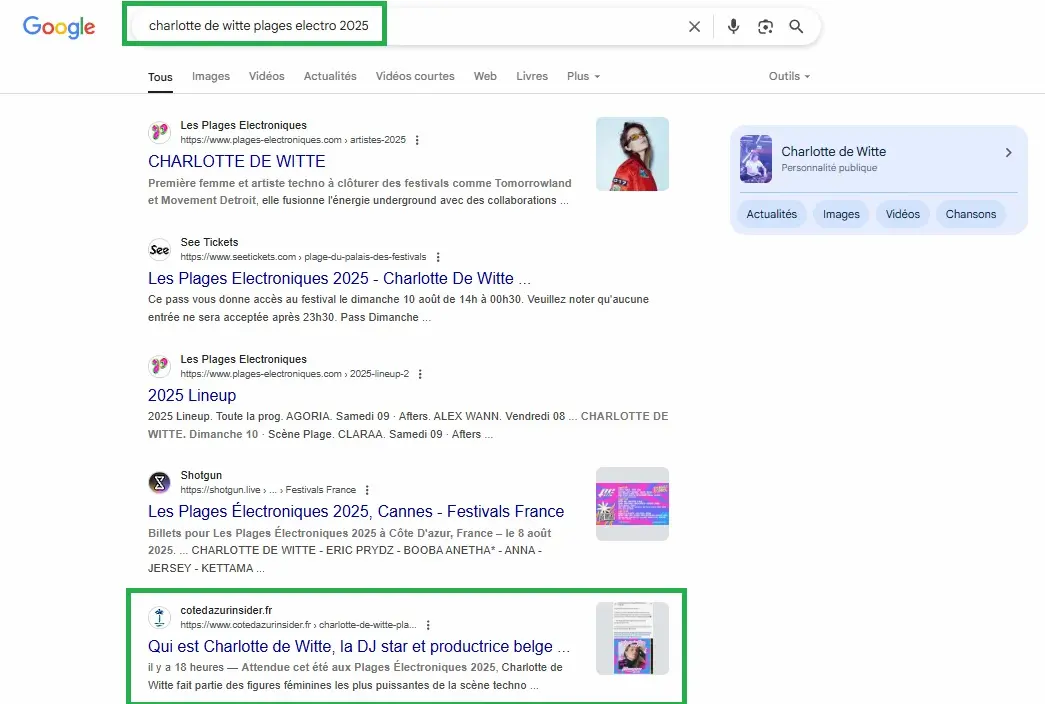Image resolution: width=1045 pixels, height=704 pixels.
Task: Switch to the Livres tab
Action: 532,76
